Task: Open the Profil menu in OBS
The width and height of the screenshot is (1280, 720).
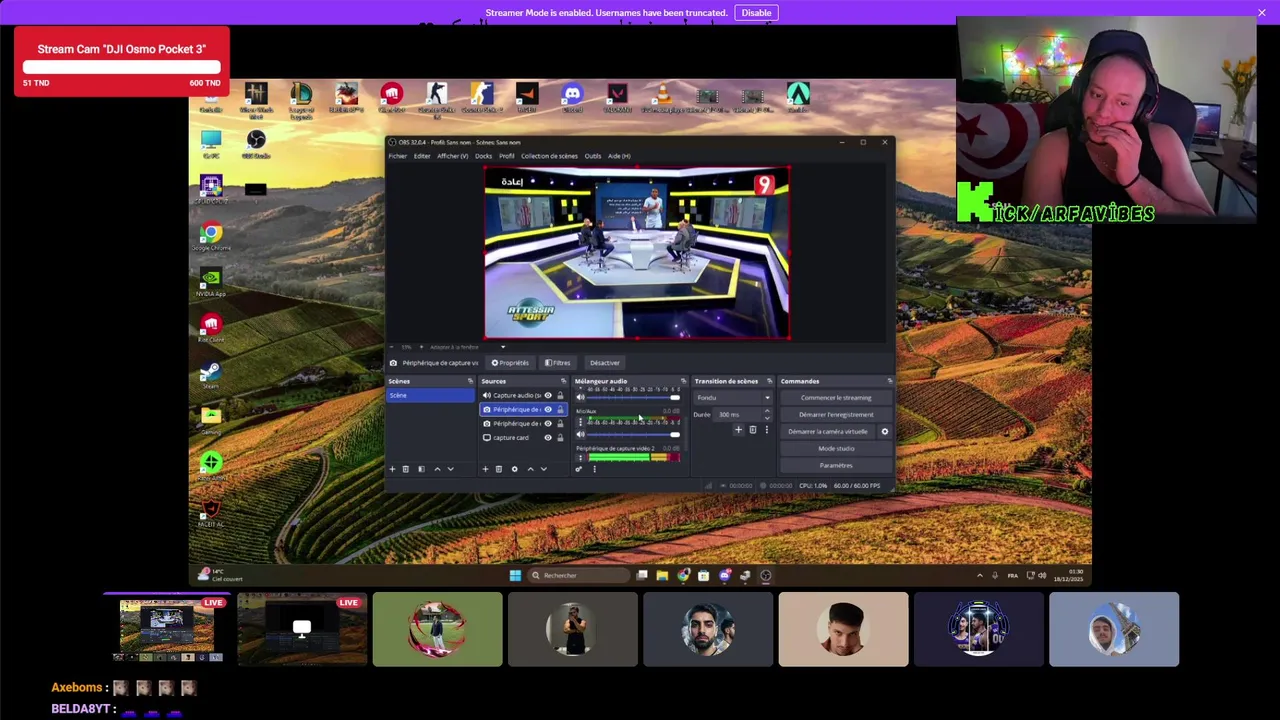Action: tap(507, 156)
